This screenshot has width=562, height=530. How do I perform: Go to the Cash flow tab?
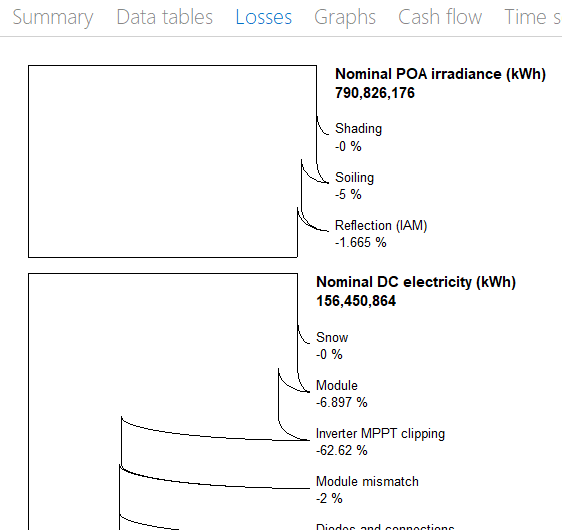point(440,17)
